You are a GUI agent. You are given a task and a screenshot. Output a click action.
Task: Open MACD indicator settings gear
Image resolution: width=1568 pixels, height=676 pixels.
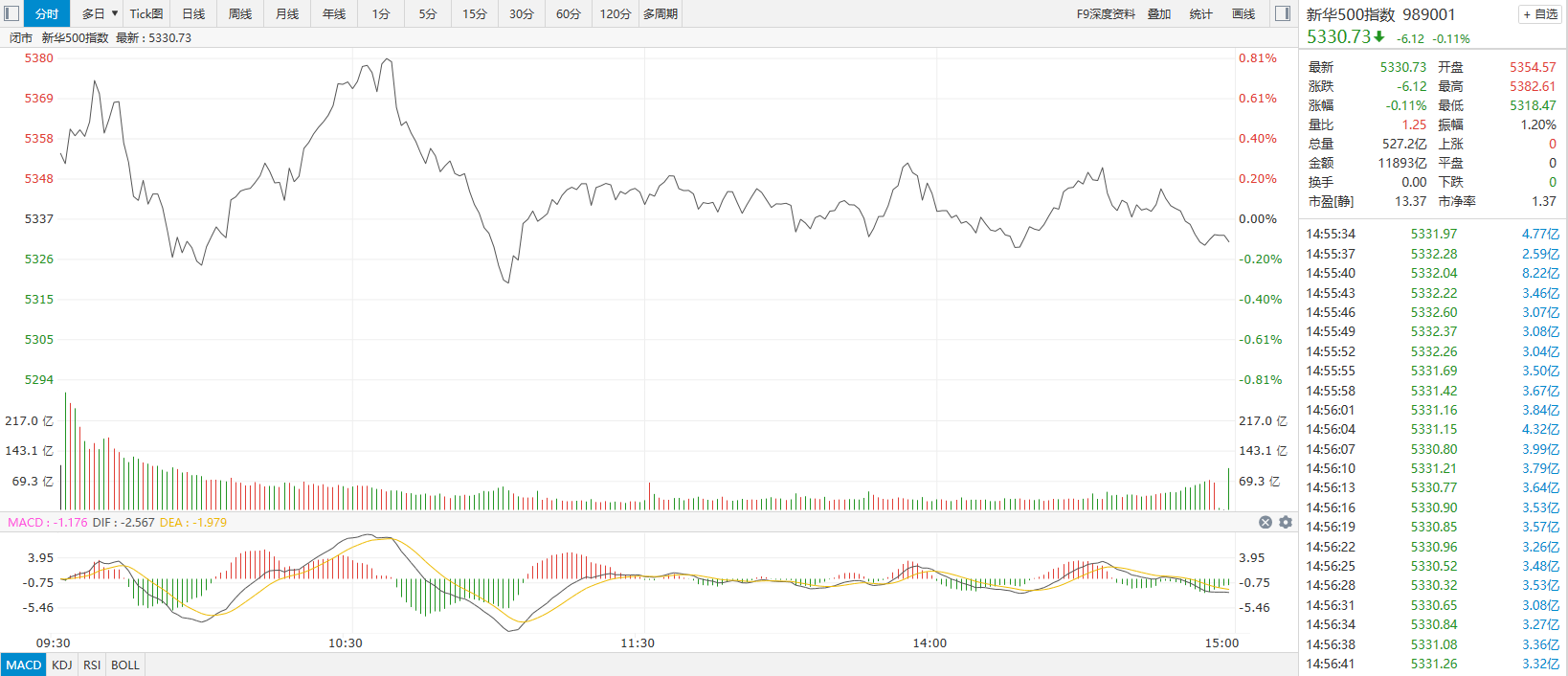pyautogui.click(x=1286, y=522)
